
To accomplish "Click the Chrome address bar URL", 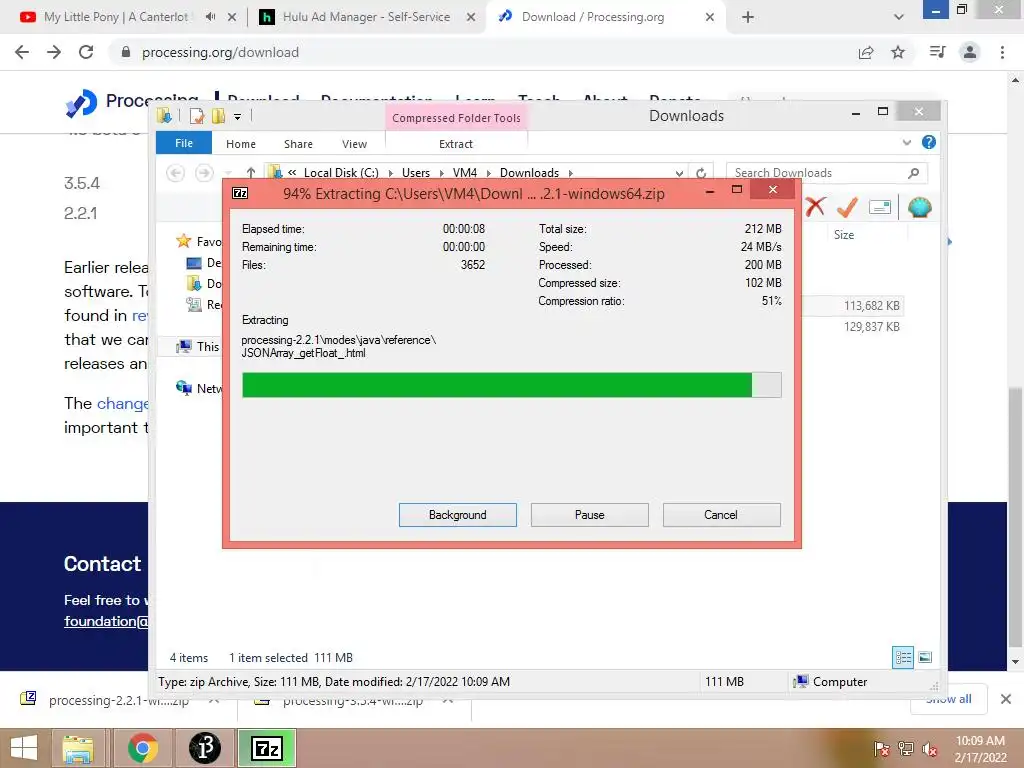I will [220, 52].
